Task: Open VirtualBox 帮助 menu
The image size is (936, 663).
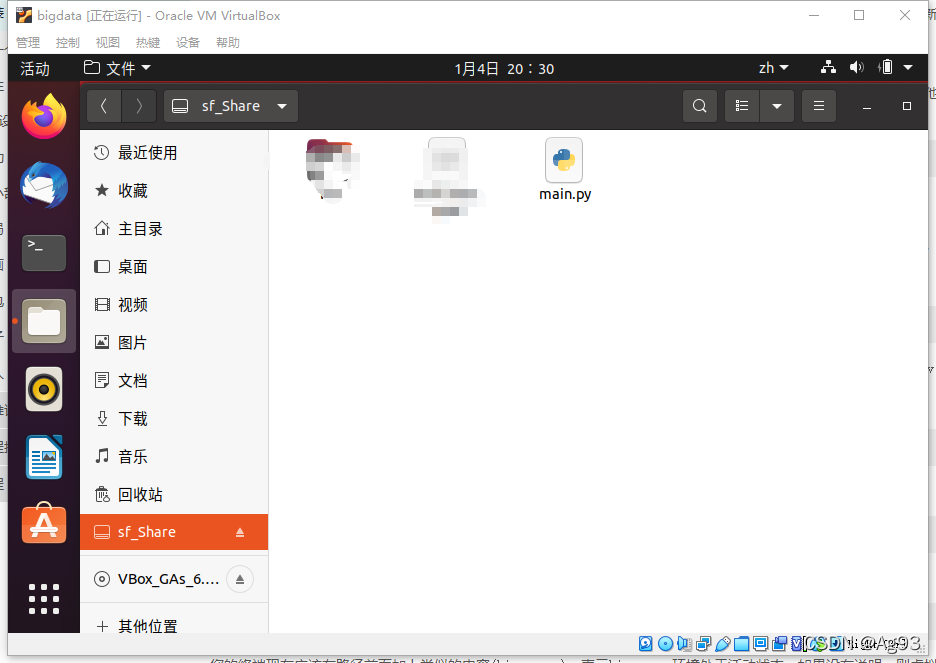Action: click(x=227, y=42)
